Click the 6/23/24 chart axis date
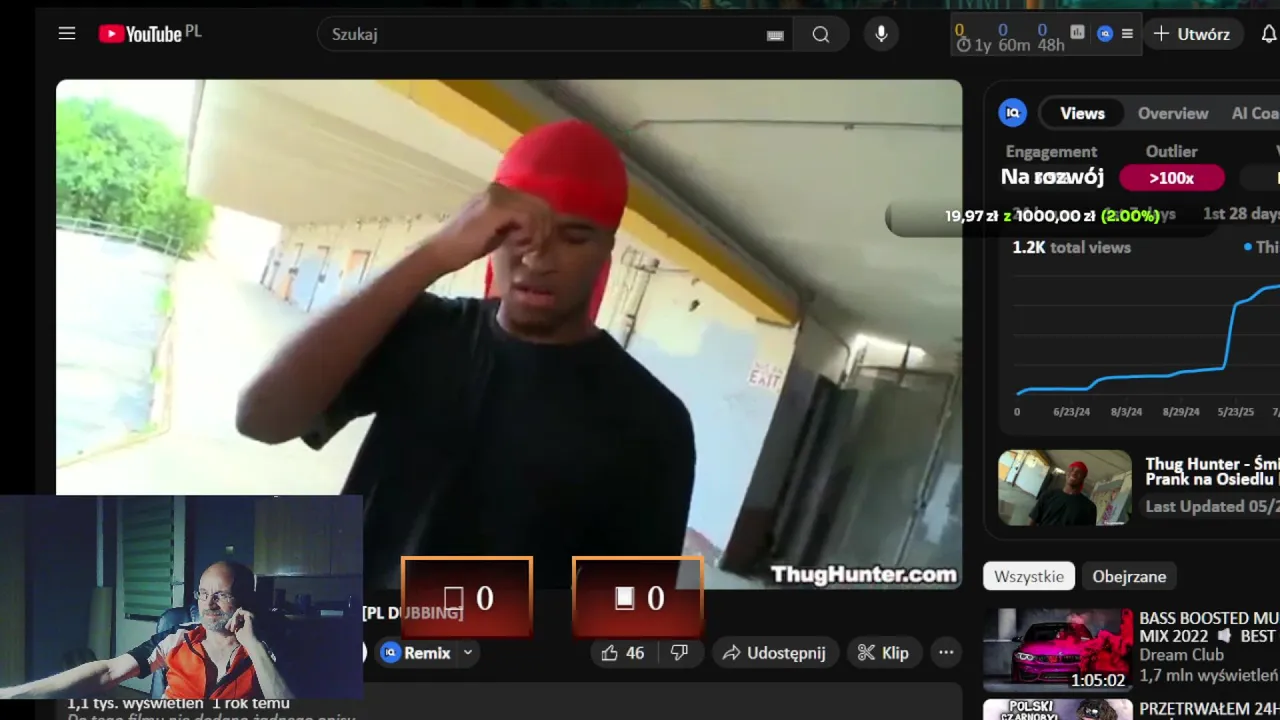The height and width of the screenshot is (720, 1280). coord(1071,412)
